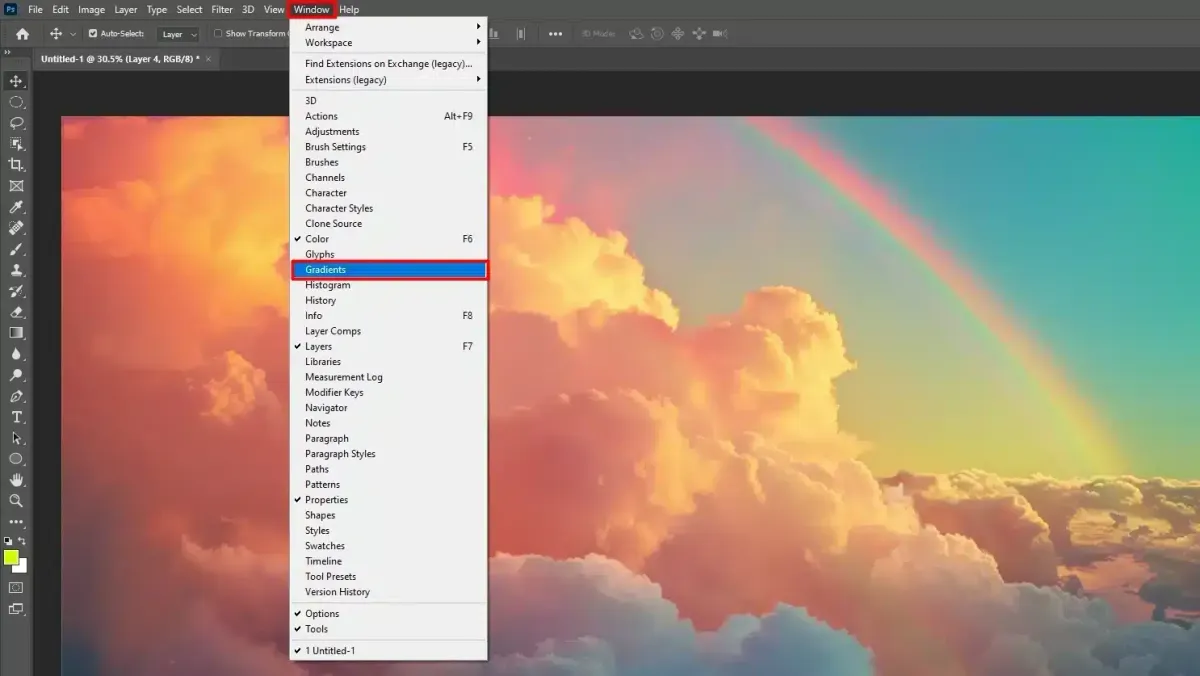
Task: Open more align options three-dot button
Action: coord(555,34)
